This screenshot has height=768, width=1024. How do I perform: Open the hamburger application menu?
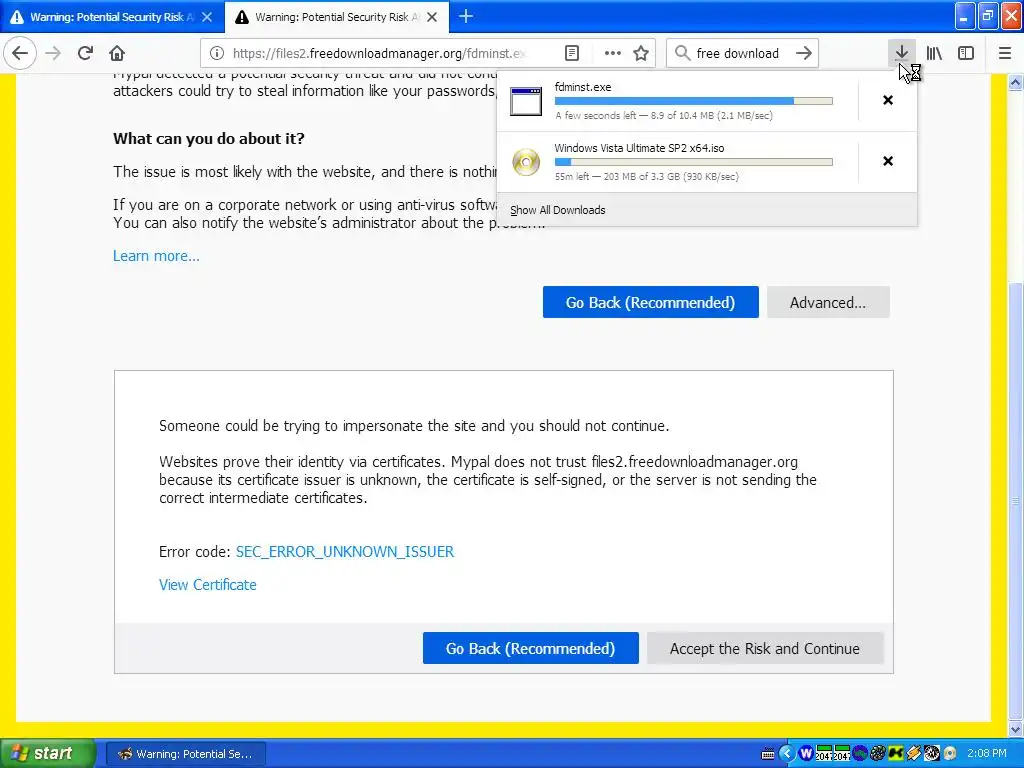pos(1005,53)
